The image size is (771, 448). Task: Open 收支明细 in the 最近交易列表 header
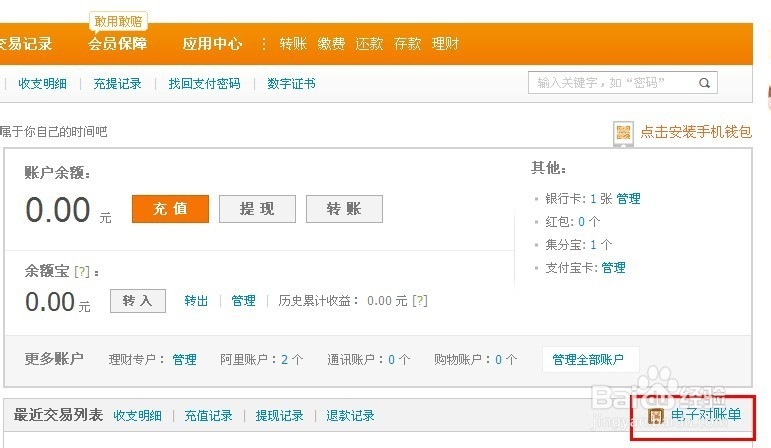coord(138,416)
